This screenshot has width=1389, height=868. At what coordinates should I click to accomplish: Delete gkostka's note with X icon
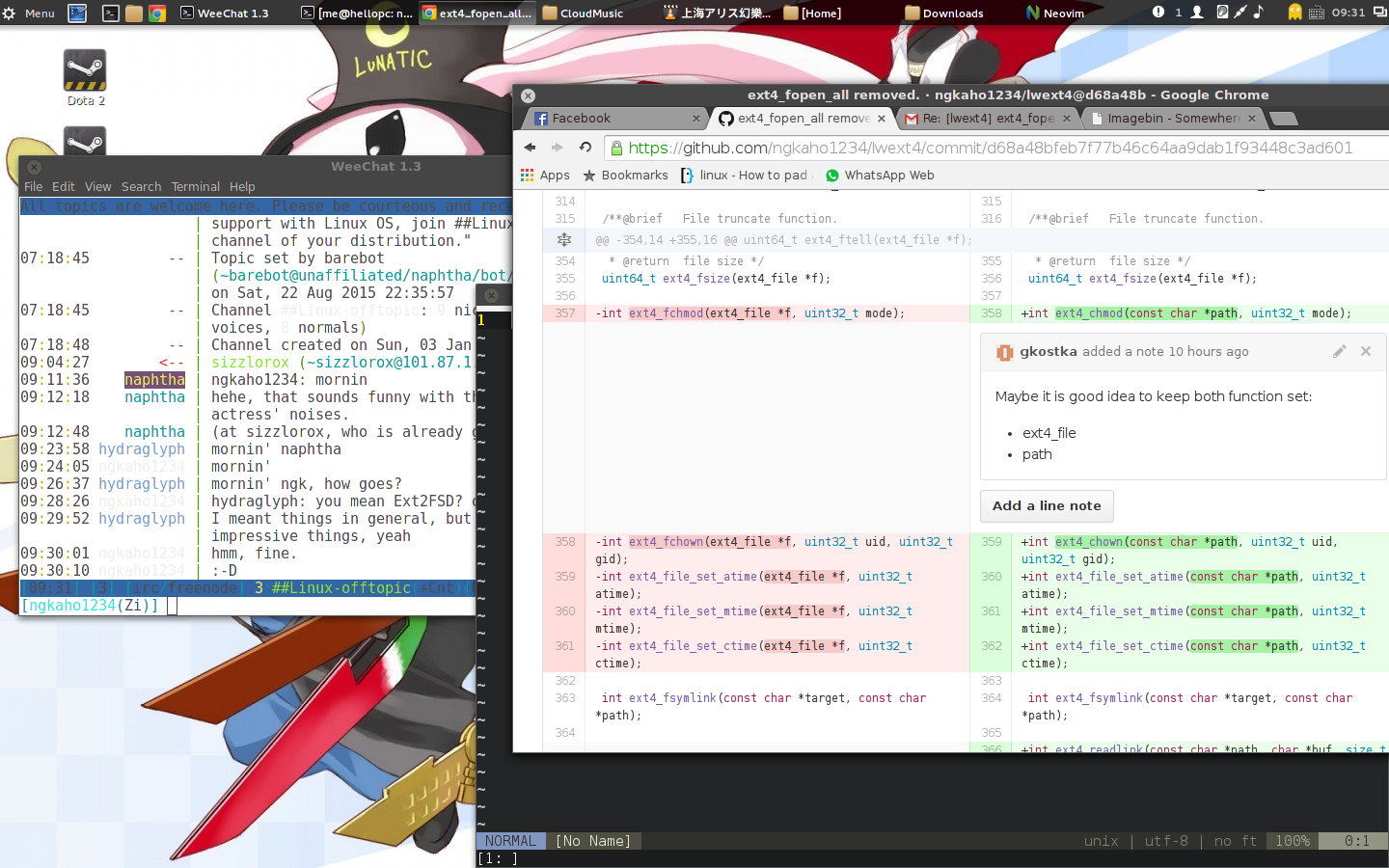[1366, 351]
